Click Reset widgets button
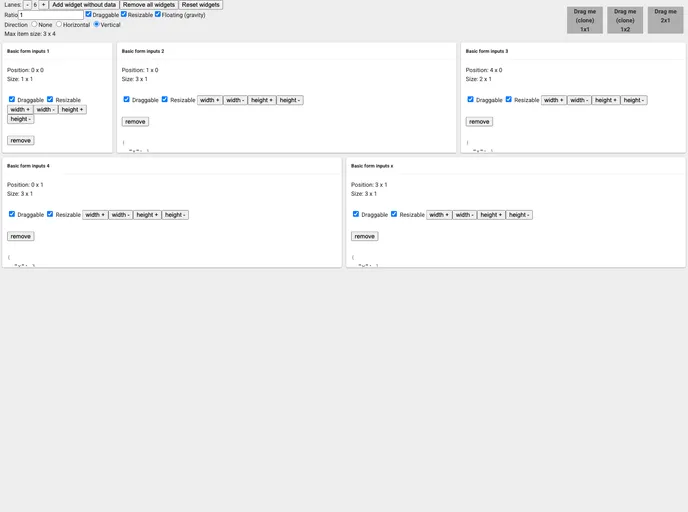 pyautogui.click(x=201, y=5)
